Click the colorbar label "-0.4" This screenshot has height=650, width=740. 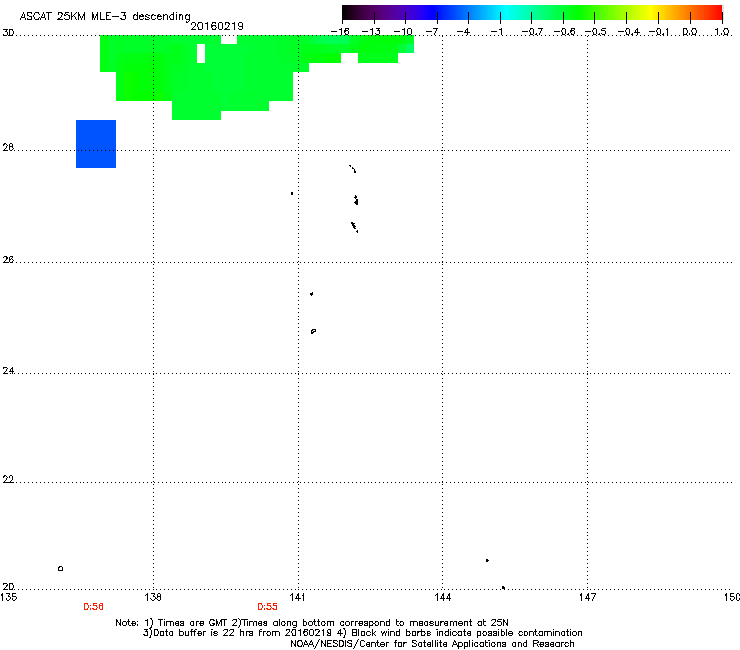click(629, 32)
